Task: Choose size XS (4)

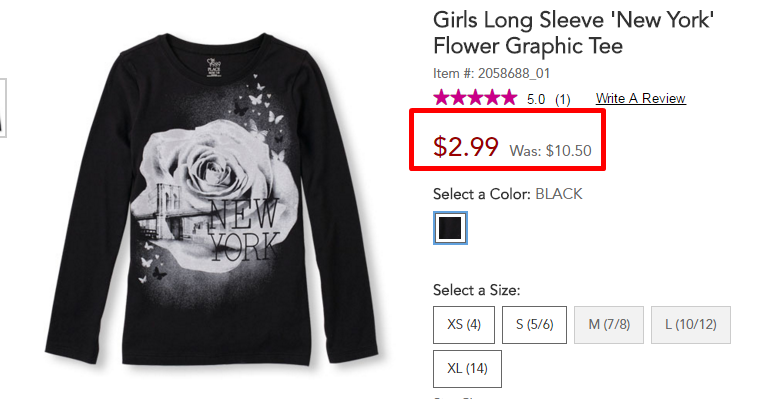Action: 464,325
